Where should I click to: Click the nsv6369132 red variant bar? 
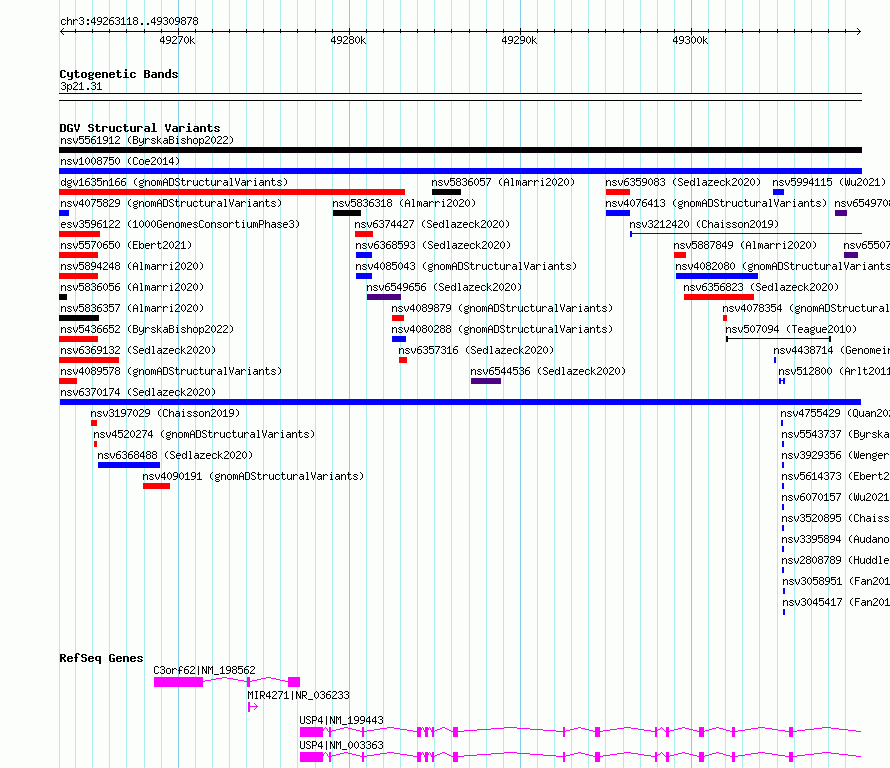coord(89,360)
